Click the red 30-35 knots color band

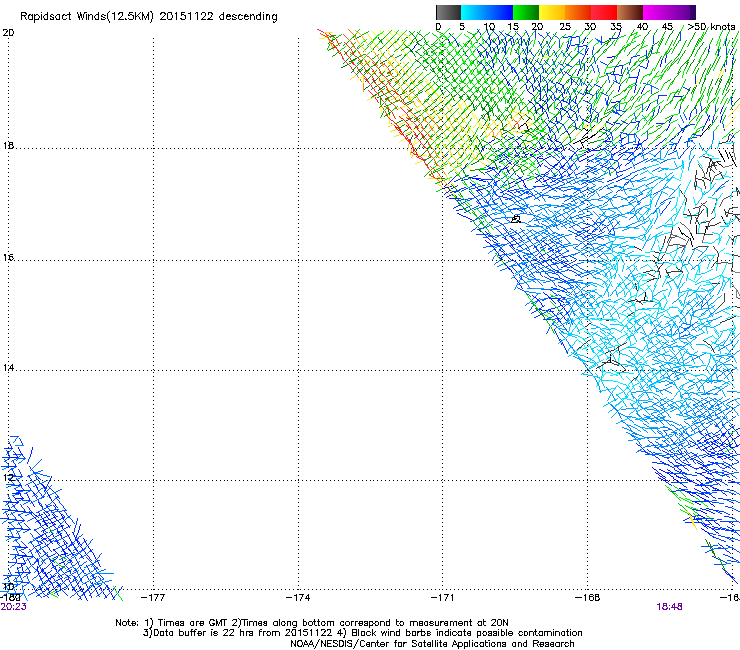604,12
